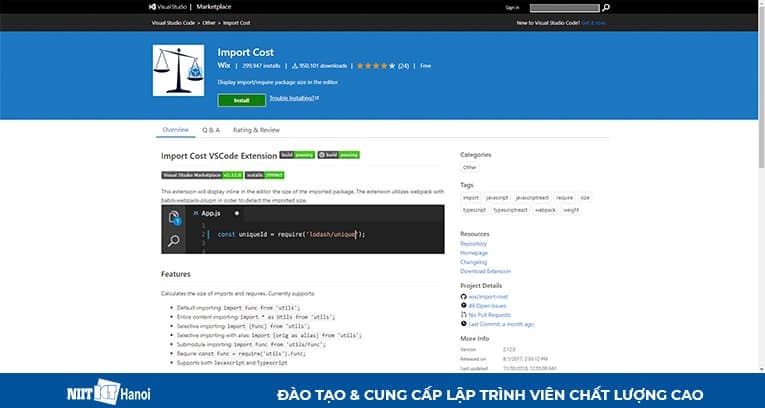
Task: Open the Other breadcrumb link
Action: pos(209,23)
